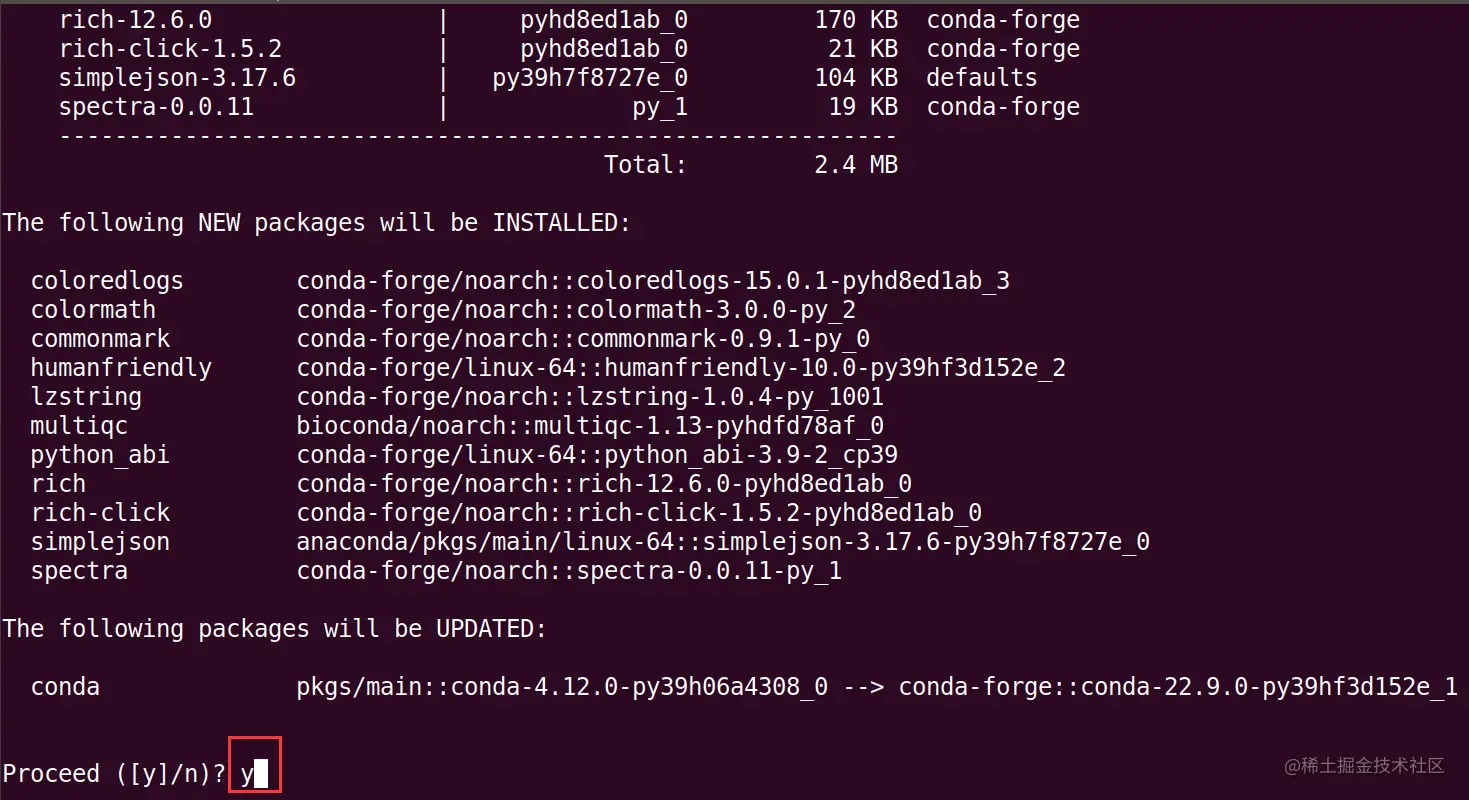This screenshot has width=1469, height=800.
Task: Click the rich-12.6.0 download entry
Action: 135,19
